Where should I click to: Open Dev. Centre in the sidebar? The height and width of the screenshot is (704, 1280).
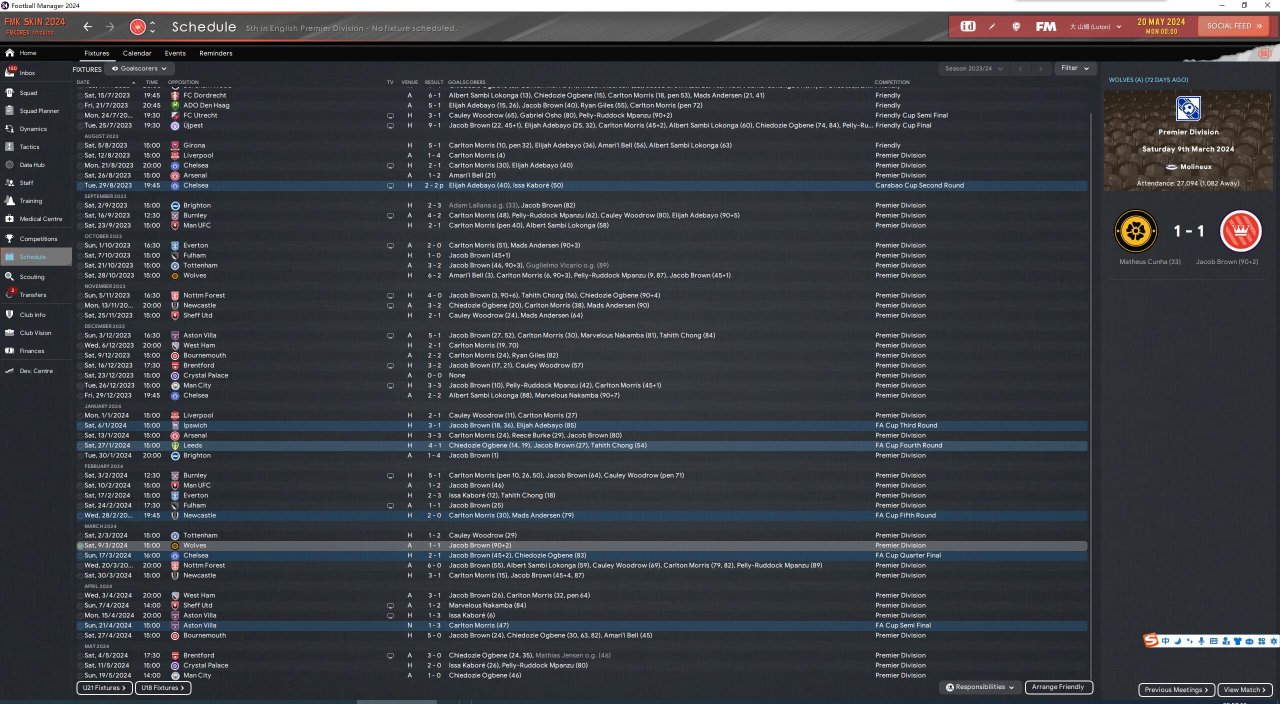click(x=34, y=371)
